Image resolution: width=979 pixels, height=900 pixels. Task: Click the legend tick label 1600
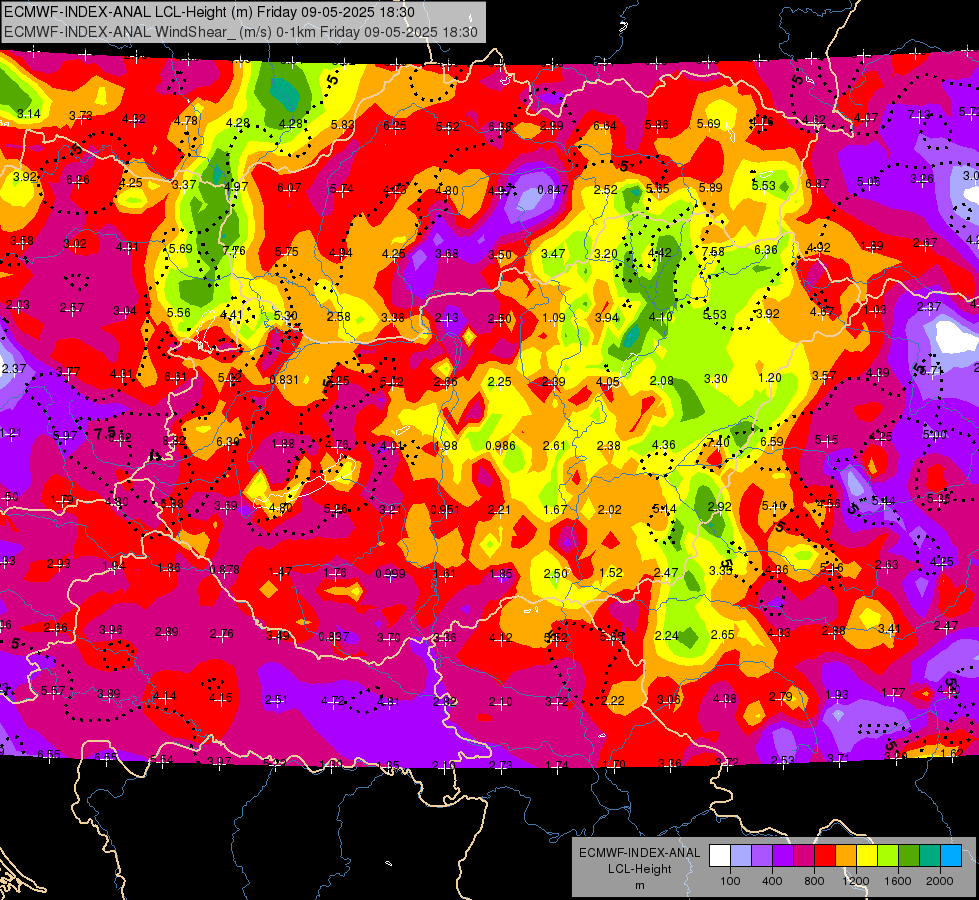(897, 881)
